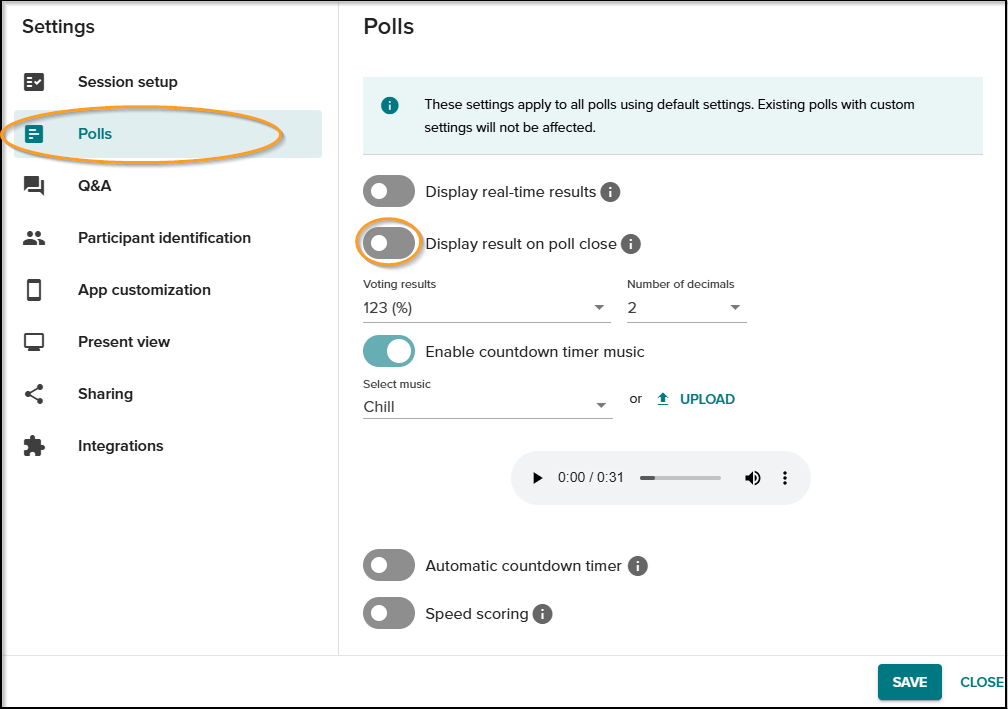Open the Select music dropdown
The height and width of the screenshot is (709, 1008).
pos(487,407)
